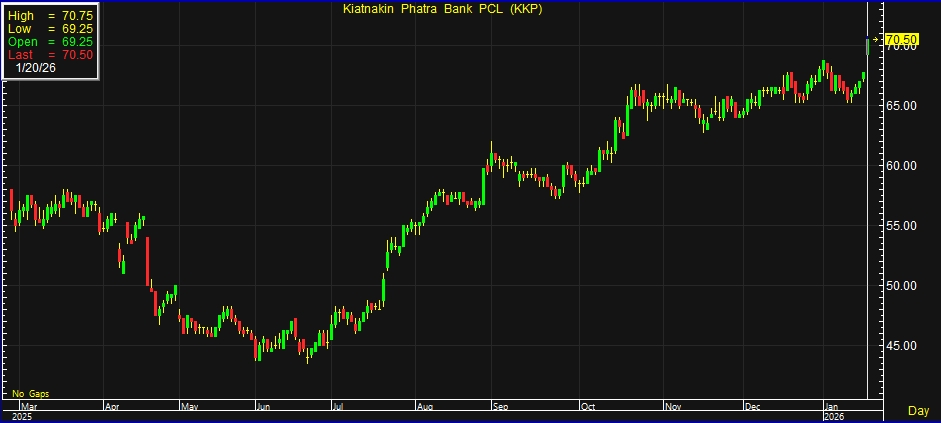Click the latest candlestick at the far right

(867, 45)
